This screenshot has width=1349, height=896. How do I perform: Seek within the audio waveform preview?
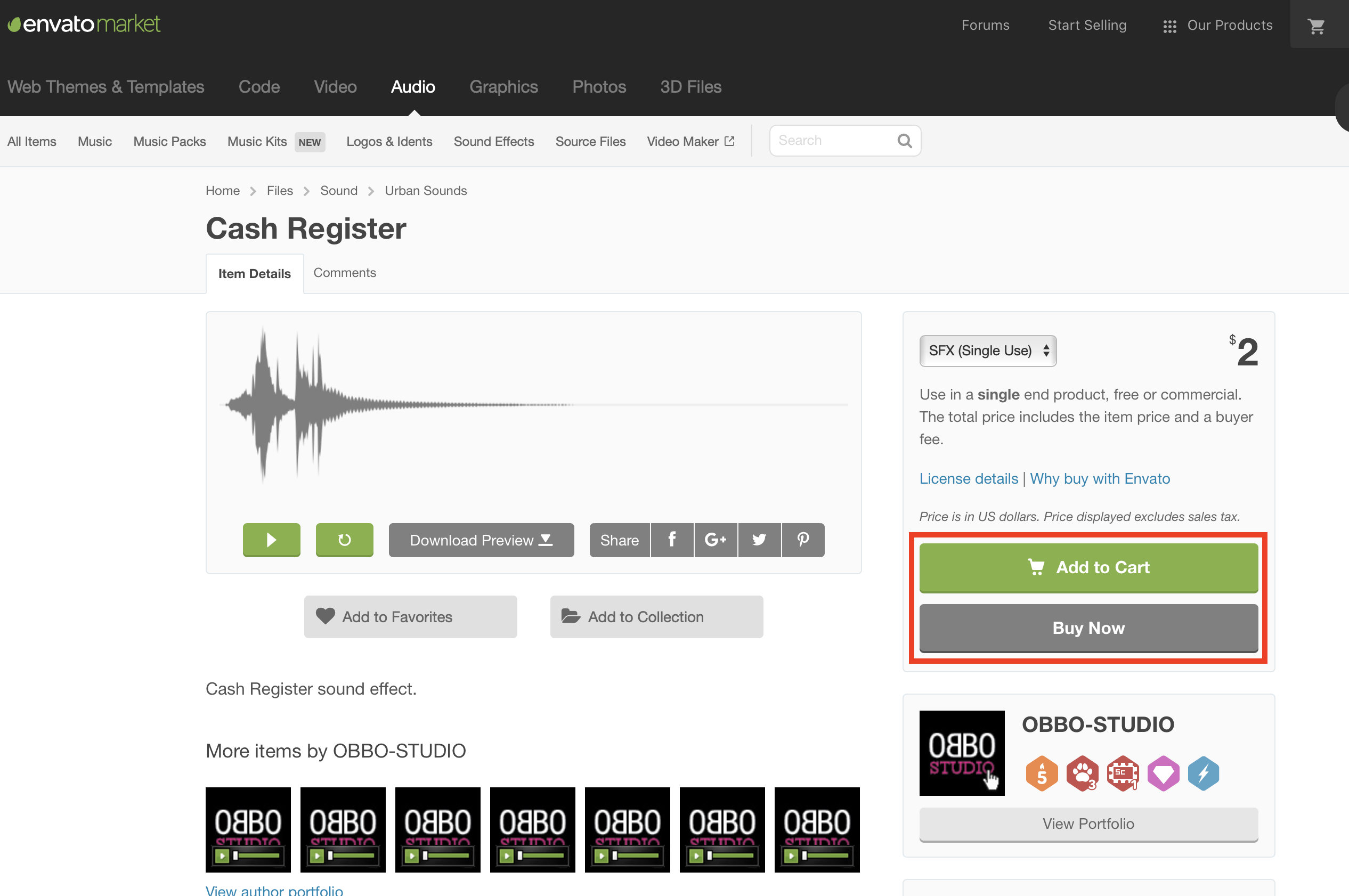coord(533,404)
